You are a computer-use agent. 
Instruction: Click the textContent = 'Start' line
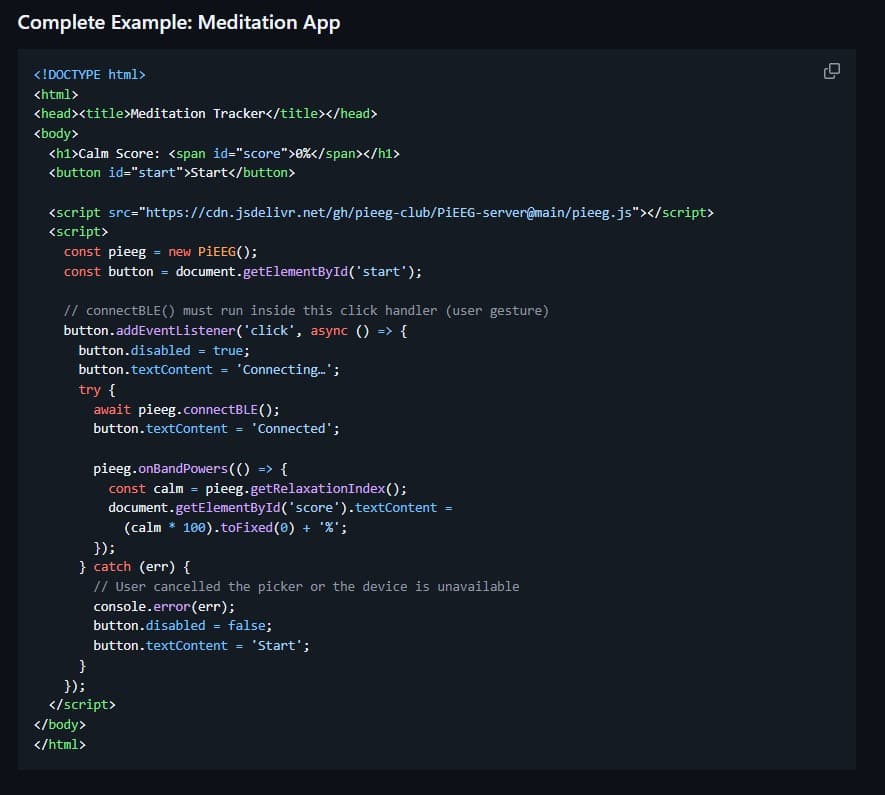[201, 645]
